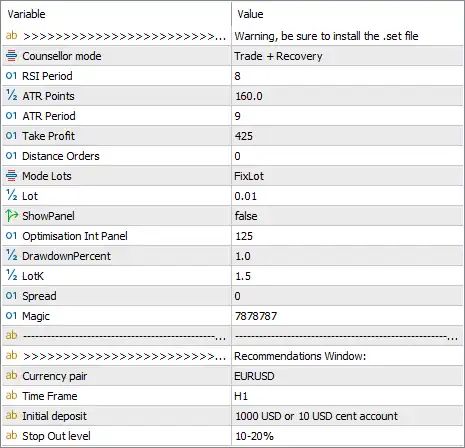The height and width of the screenshot is (448, 465).
Task: Click the string 'ab' icon beside Currency pair
Action: coord(11,376)
